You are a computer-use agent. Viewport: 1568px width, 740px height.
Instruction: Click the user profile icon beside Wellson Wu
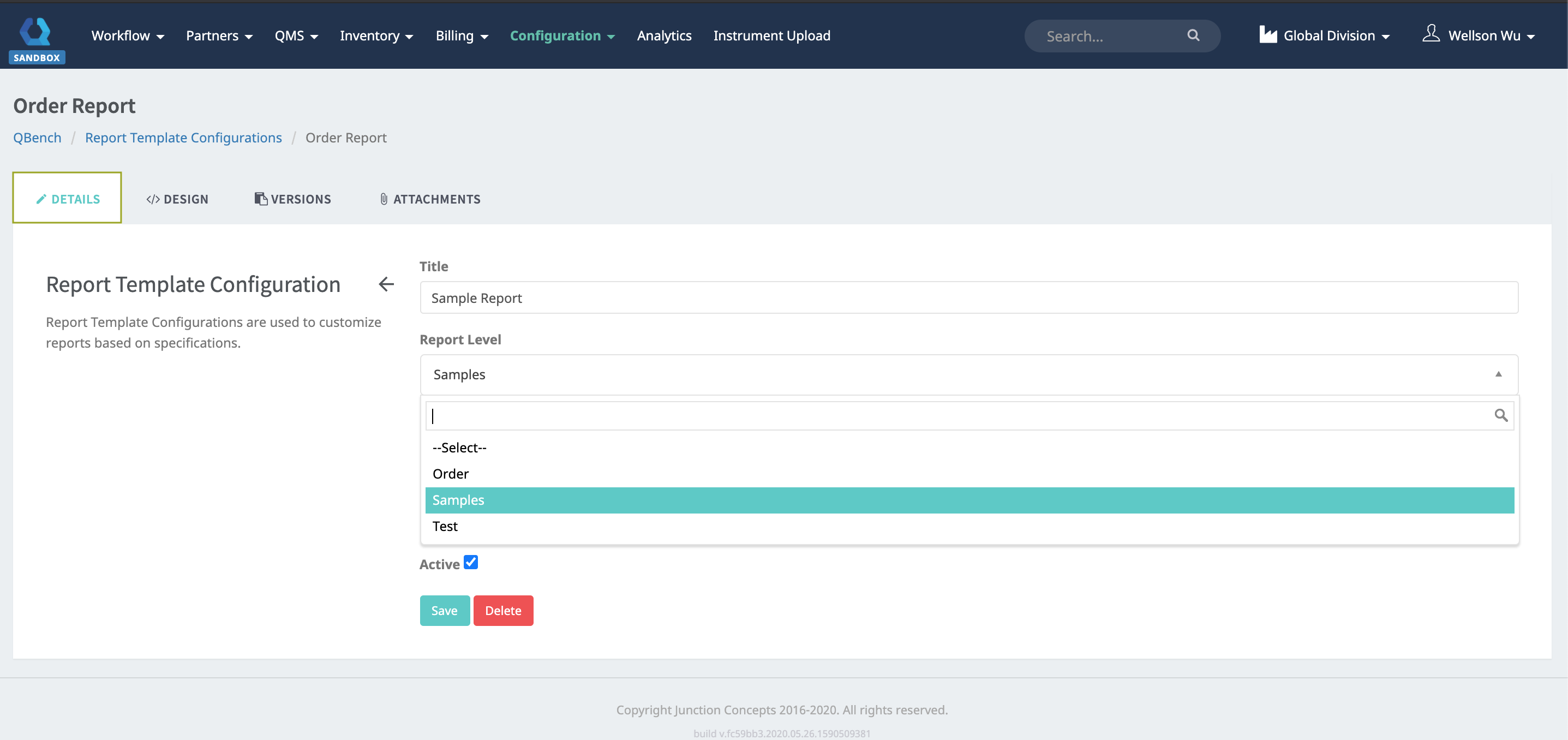1431,33
